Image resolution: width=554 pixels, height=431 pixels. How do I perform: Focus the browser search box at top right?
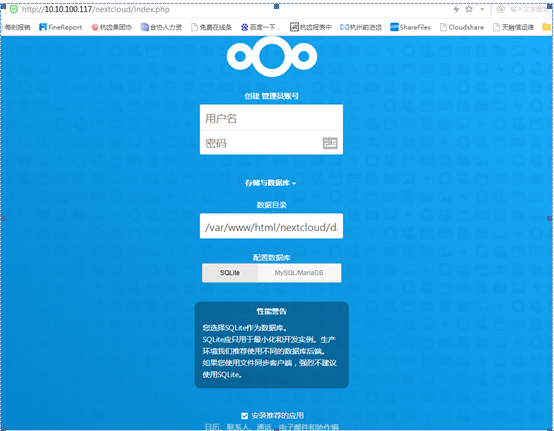tap(528, 9)
